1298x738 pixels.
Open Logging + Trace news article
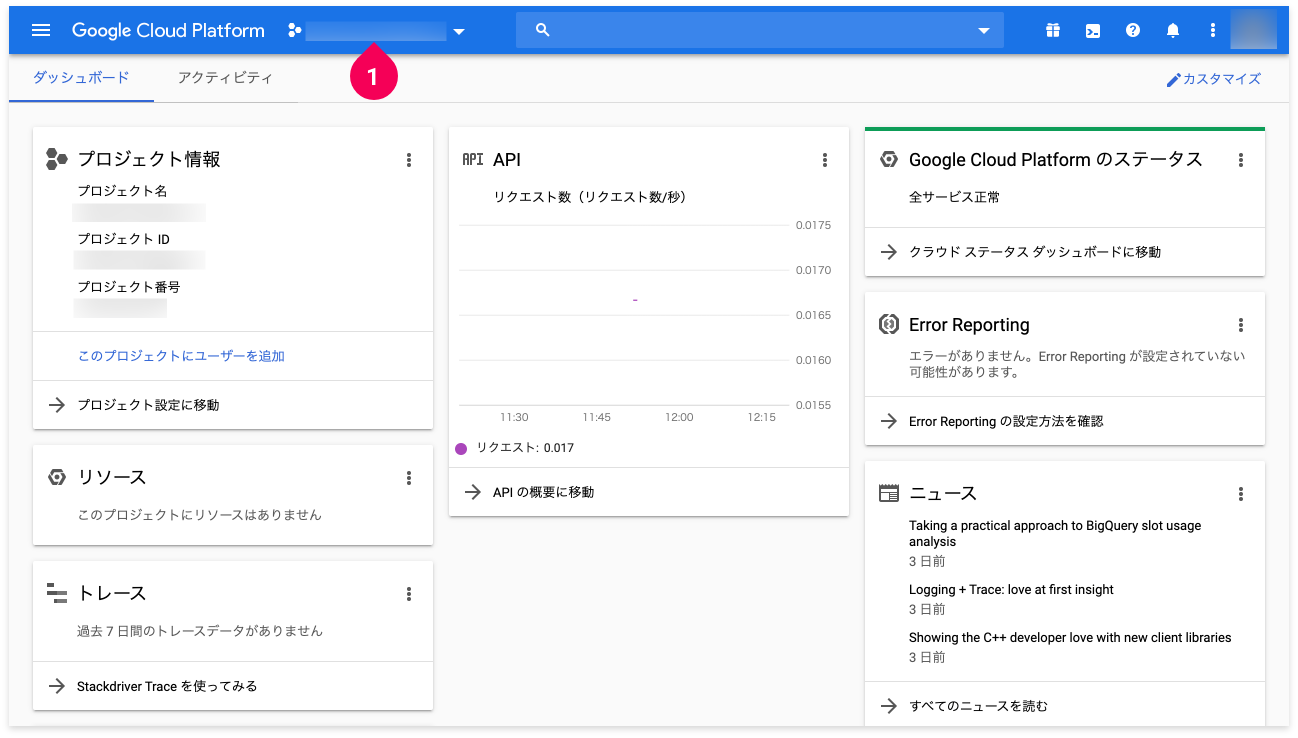click(x=1011, y=590)
